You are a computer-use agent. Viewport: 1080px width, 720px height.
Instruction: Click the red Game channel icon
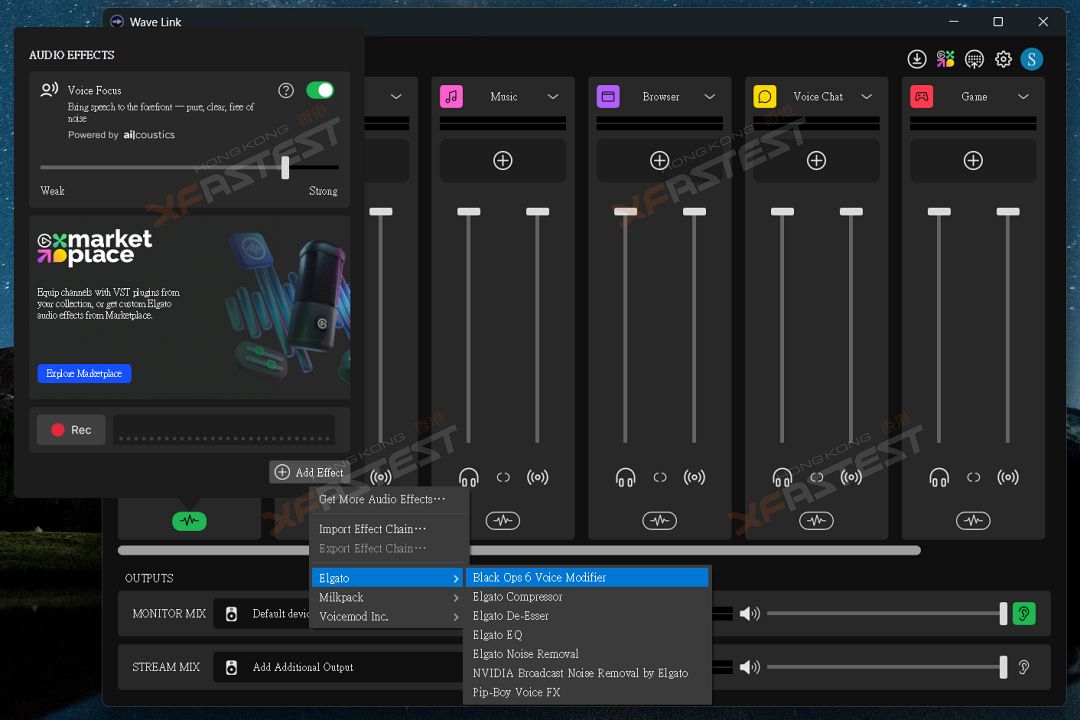pos(922,96)
